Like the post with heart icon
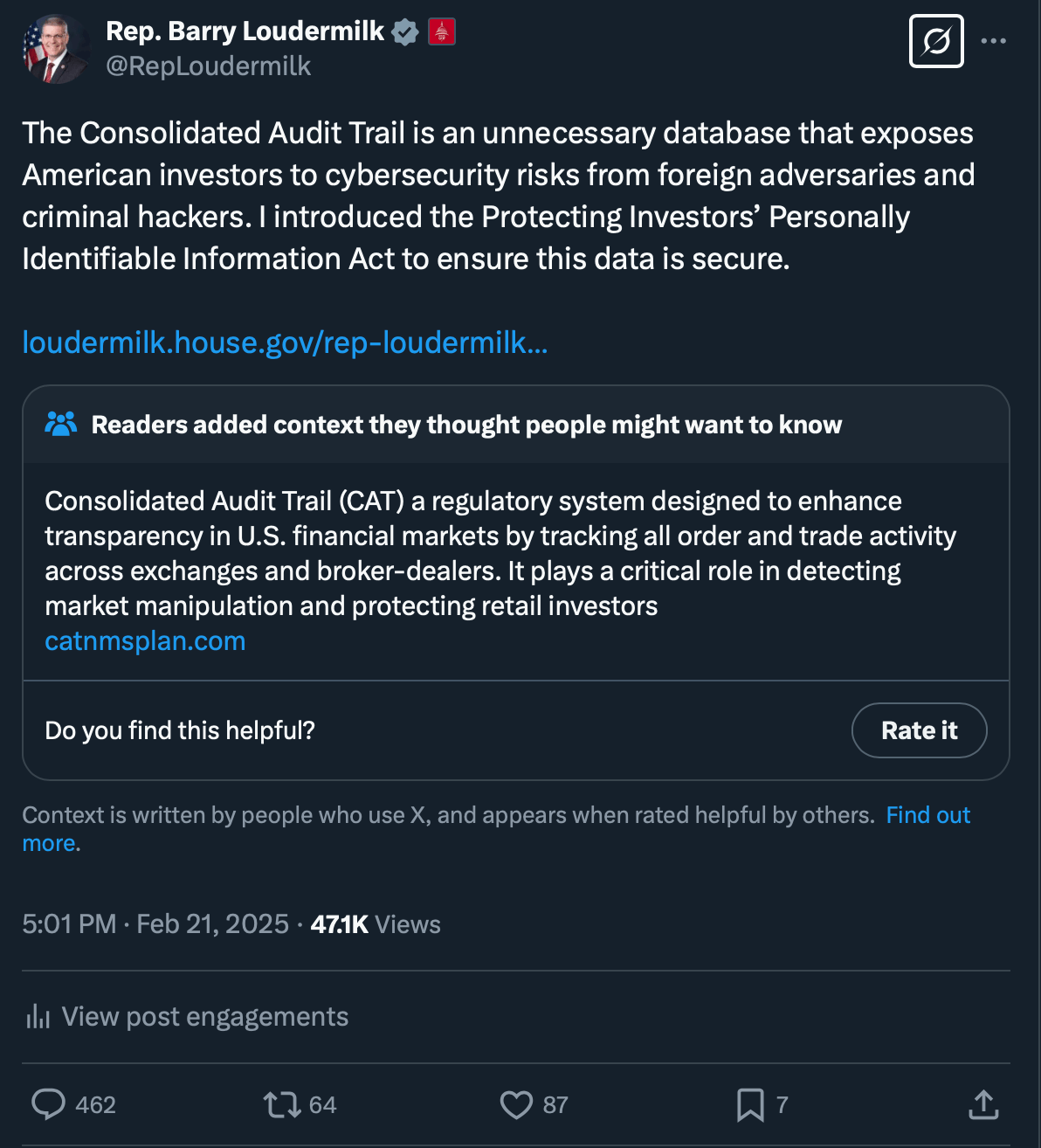Image resolution: width=1041 pixels, height=1148 pixels. click(516, 1104)
